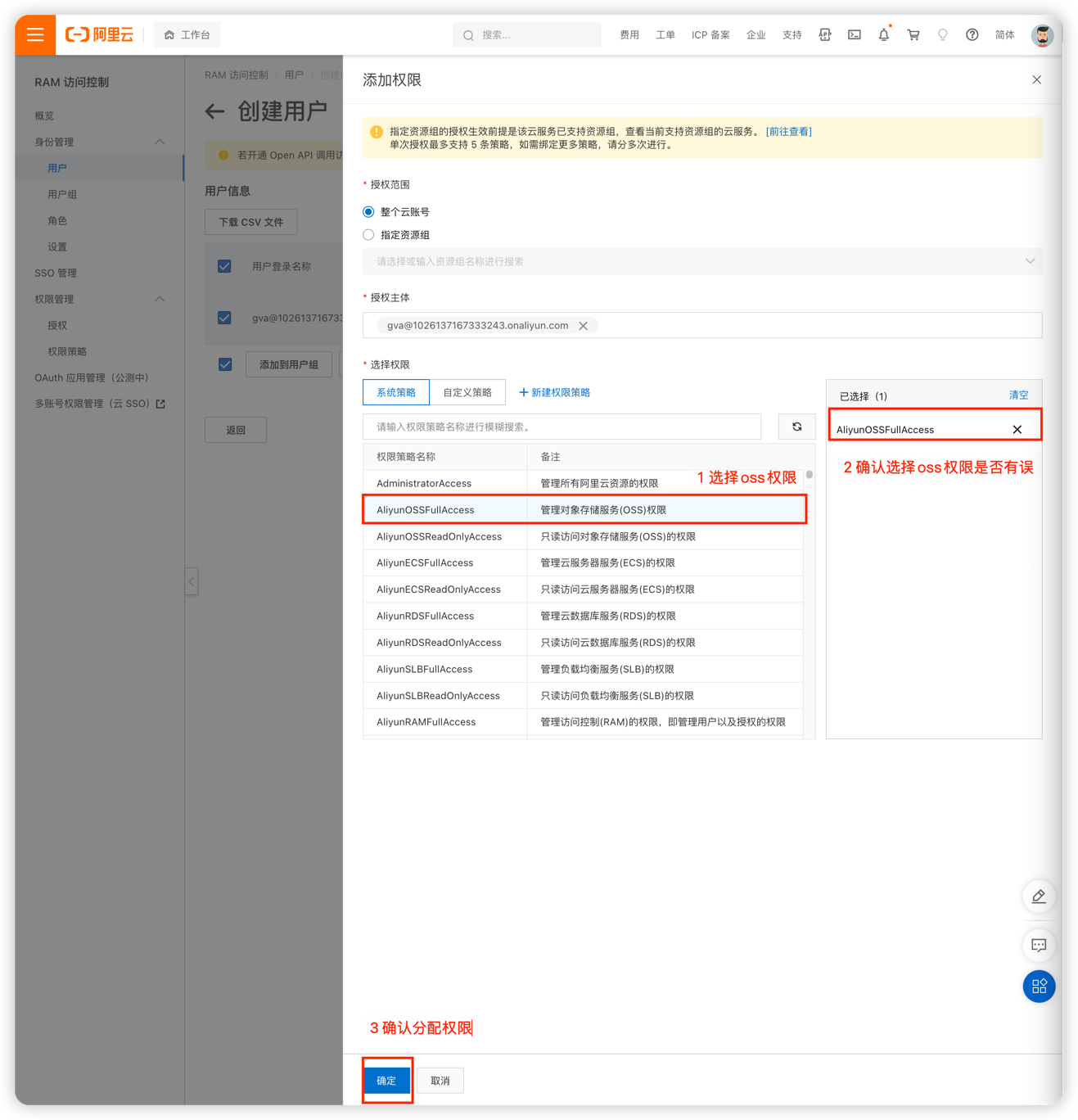Click 清空 to clear selections
This screenshot has height=1120, width=1078.
1018,395
